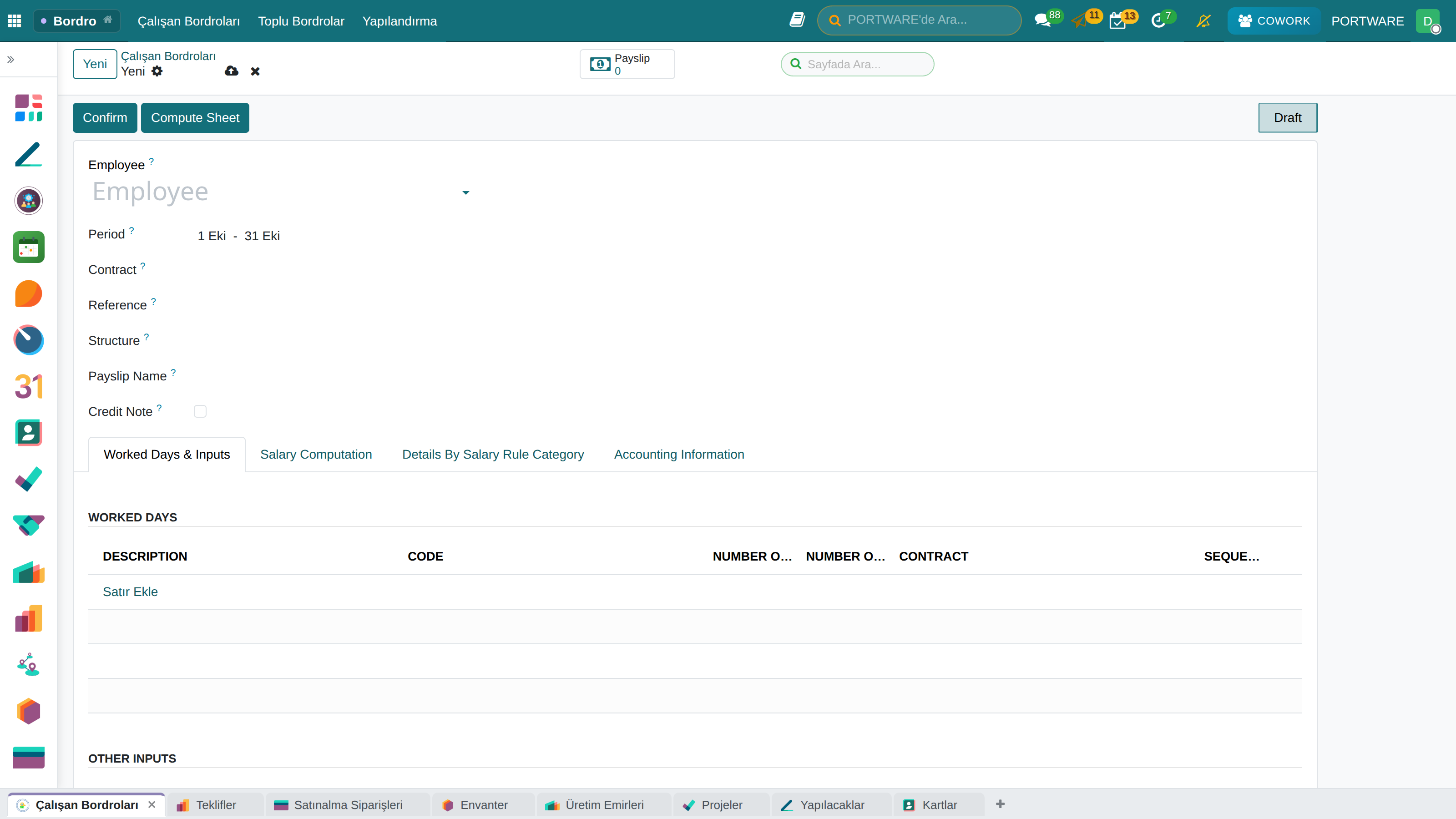Expand the left sidebar with double chevron
The image size is (1456, 819).
point(11,59)
